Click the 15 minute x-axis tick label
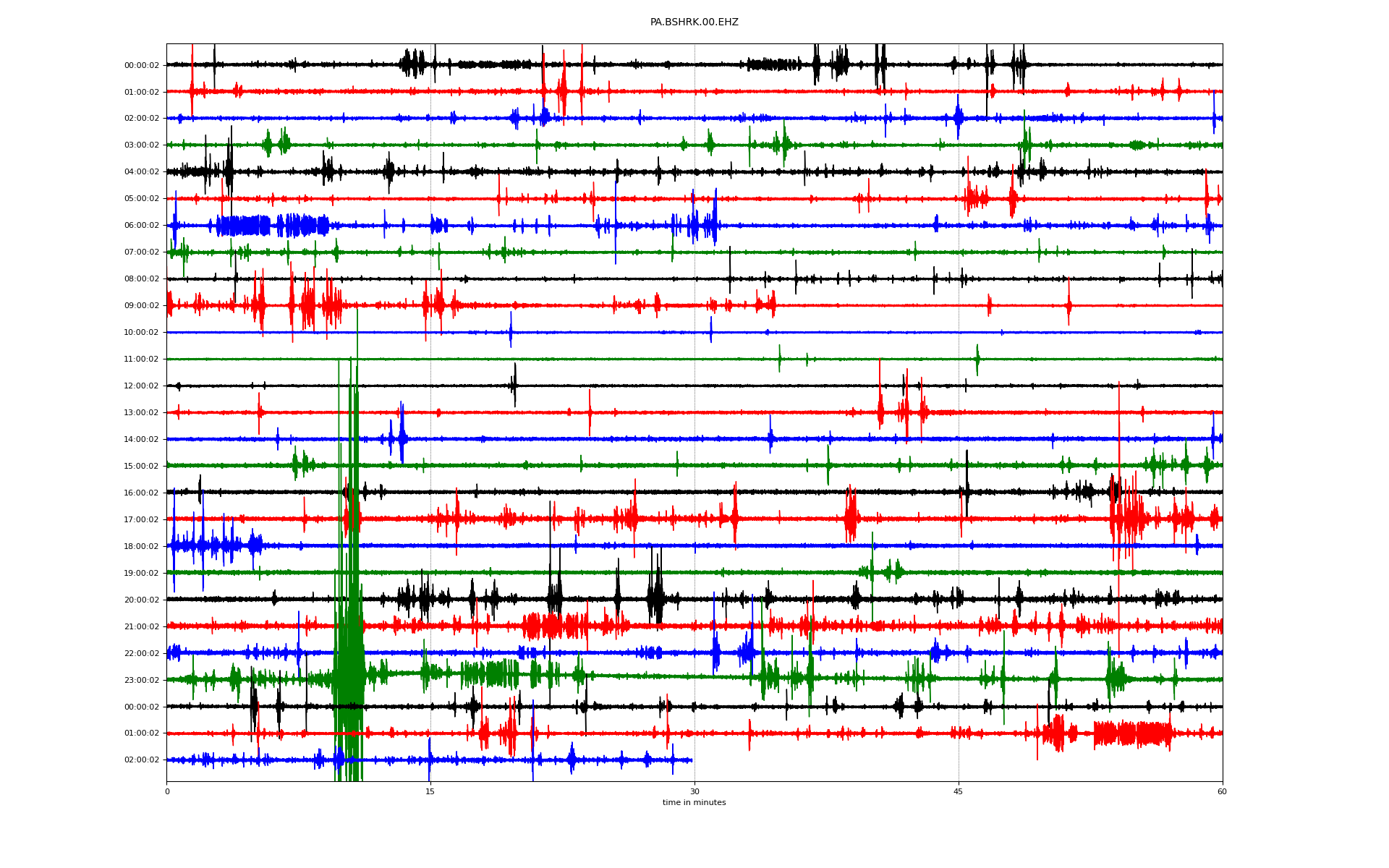Screen dimensions: 1389x868 (430, 791)
